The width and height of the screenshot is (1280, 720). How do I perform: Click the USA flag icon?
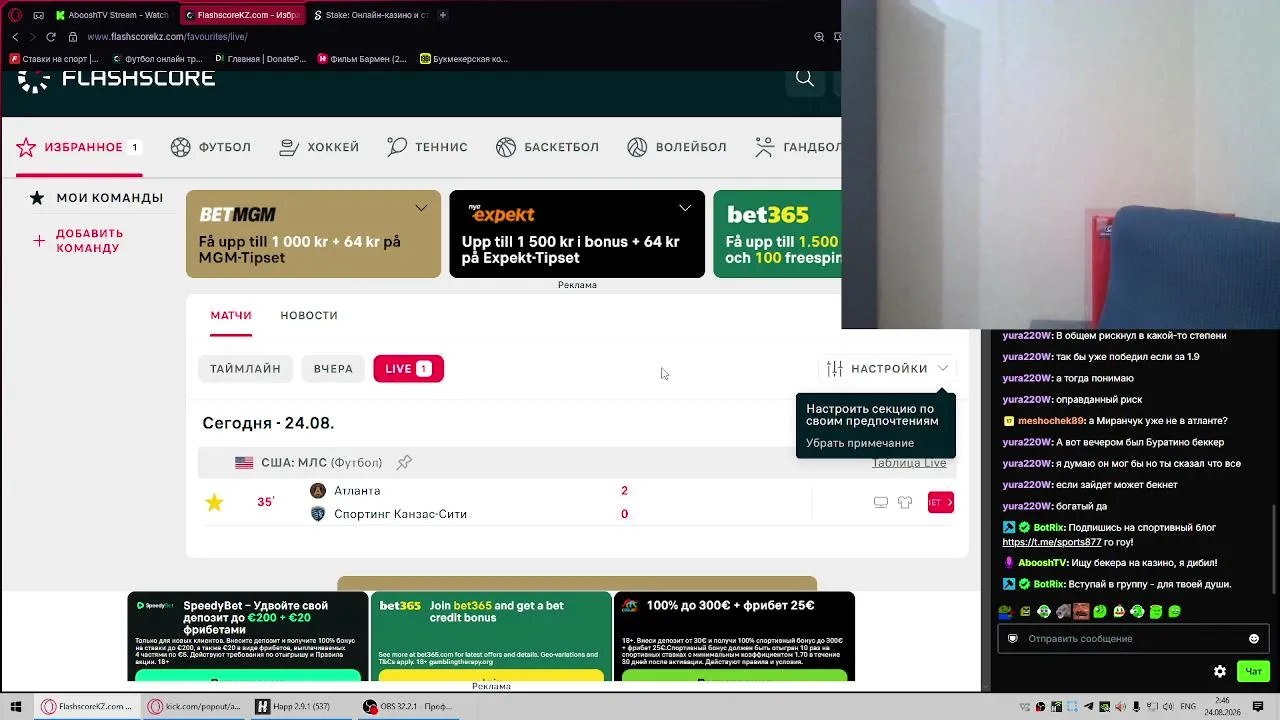tap(244, 463)
